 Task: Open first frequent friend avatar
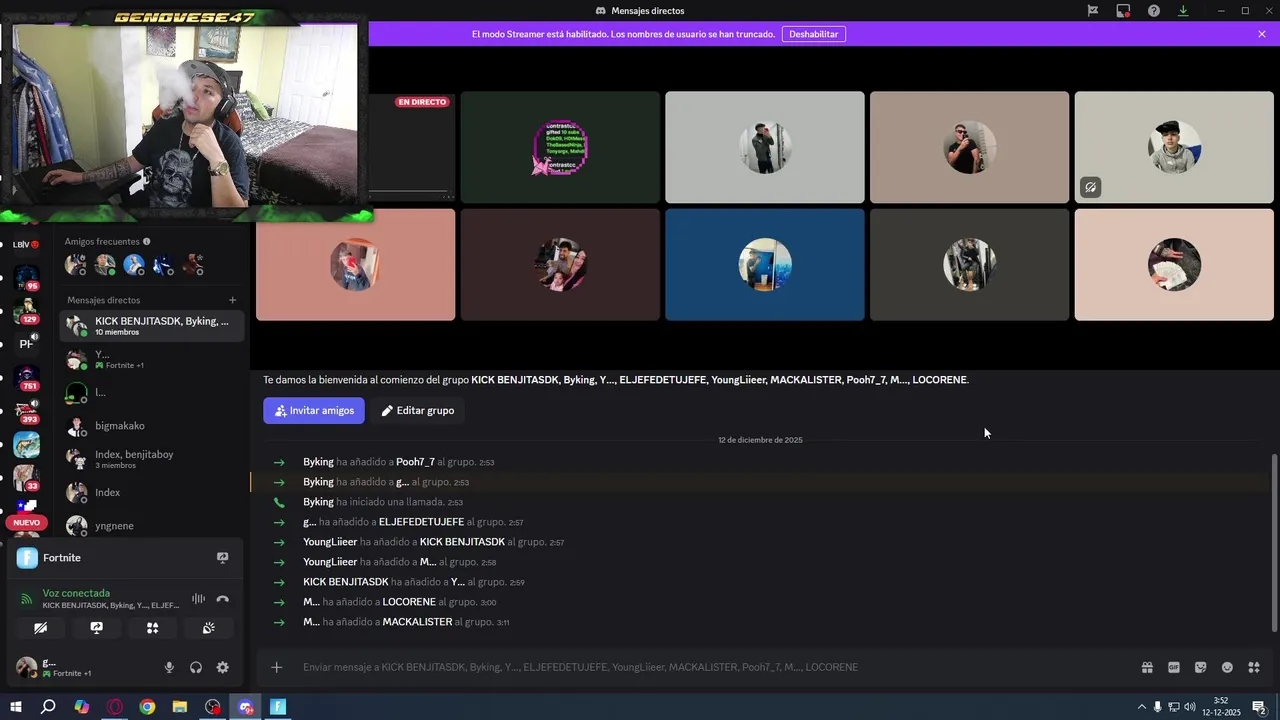click(75, 265)
